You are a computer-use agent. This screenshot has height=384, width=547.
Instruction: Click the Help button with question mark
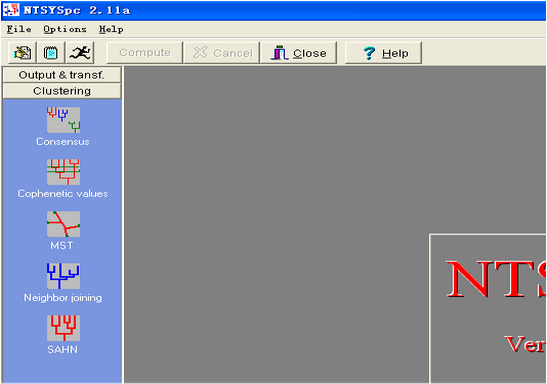(x=383, y=53)
